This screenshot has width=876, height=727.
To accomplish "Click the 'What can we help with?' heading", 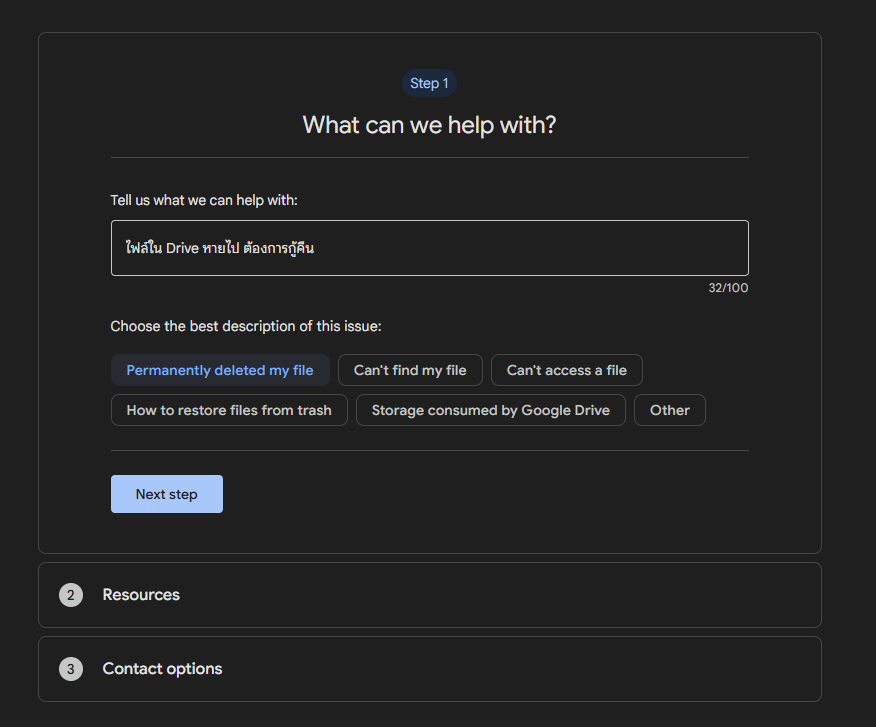I will coord(429,125).
